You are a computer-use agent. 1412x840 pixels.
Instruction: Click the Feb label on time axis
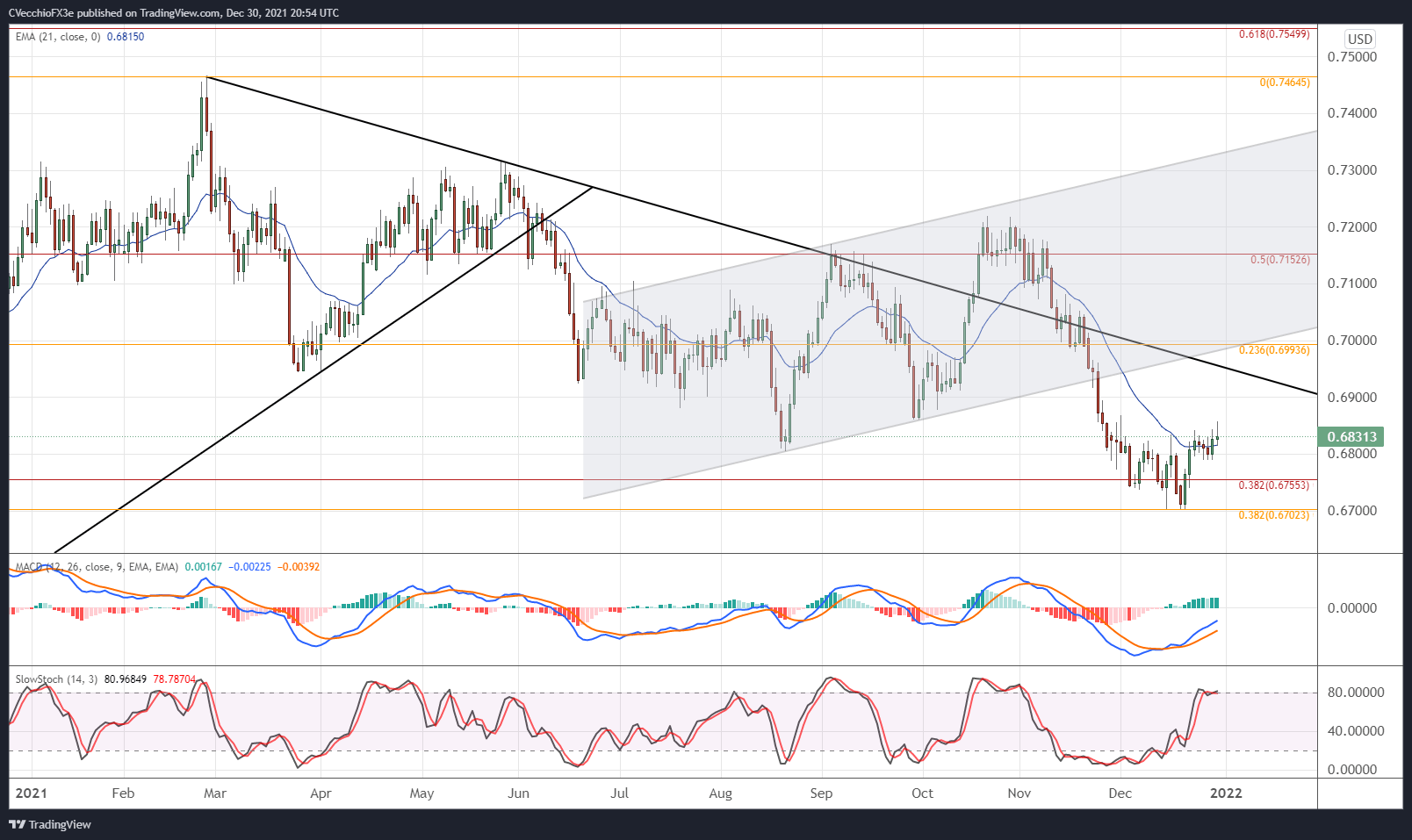pyautogui.click(x=123, y=793)
